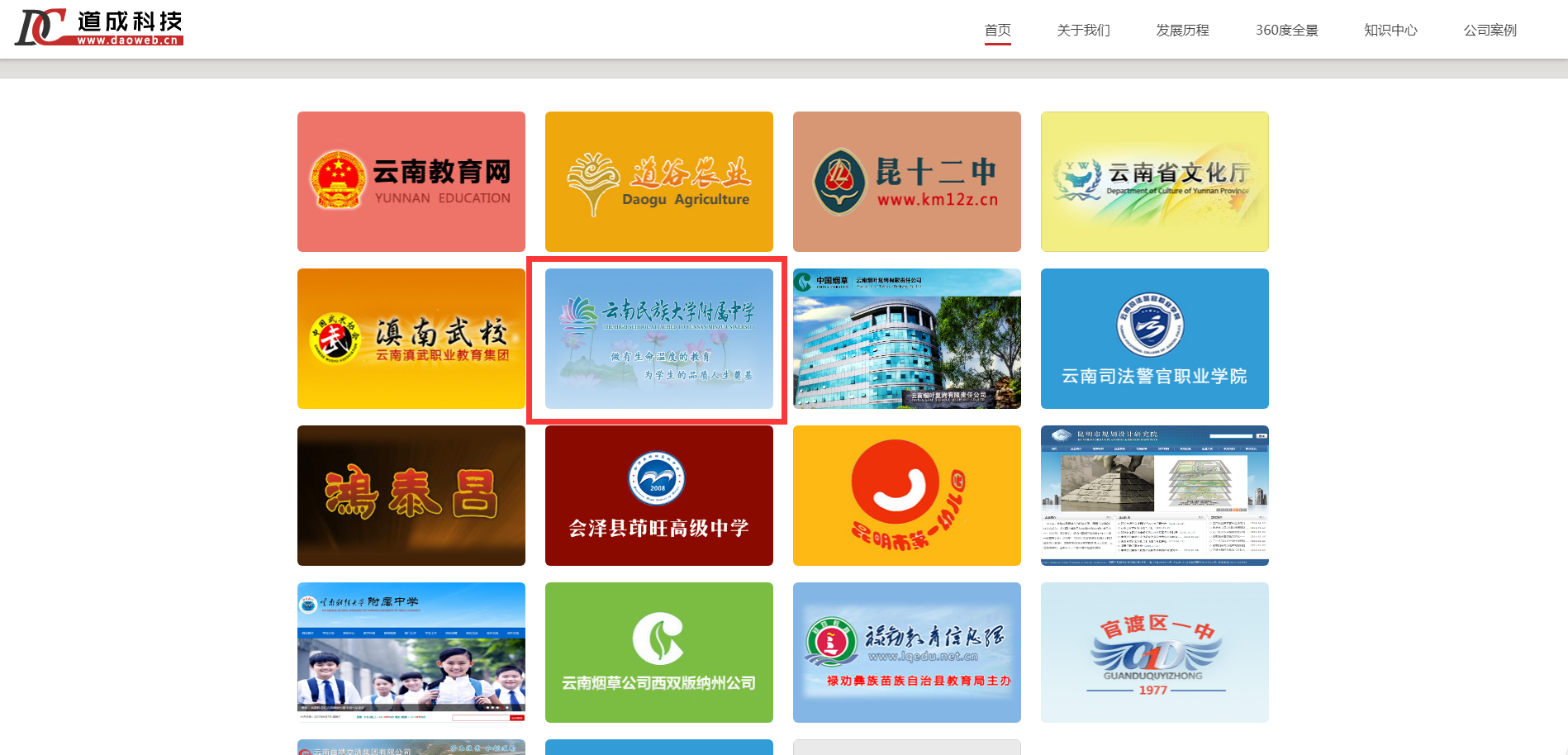Open 知识中心 menu item
Screen dimensions: 1568x755
1390,31
